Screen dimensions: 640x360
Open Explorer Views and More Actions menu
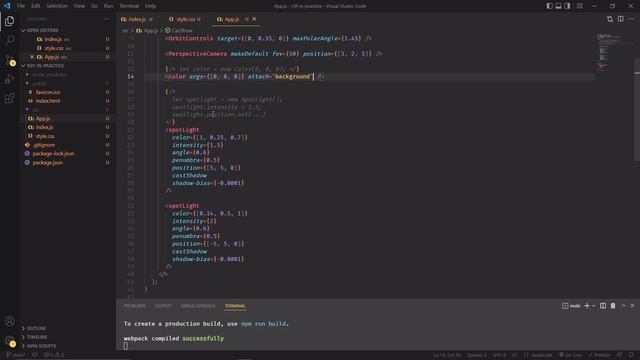coord(107,19)
